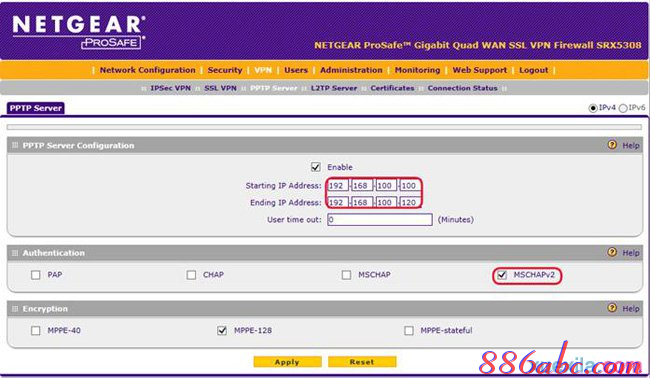Open help icon for Authentication section

point(612,252)
